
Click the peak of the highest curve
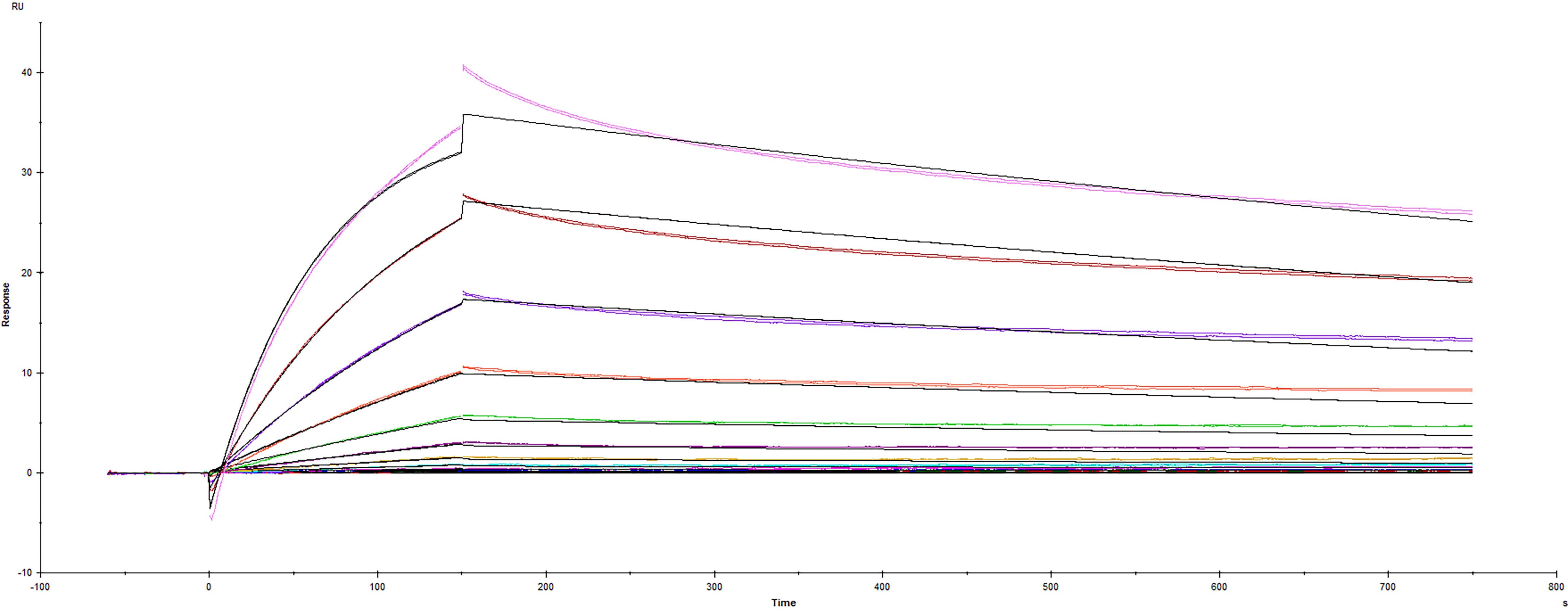click(x=464, y=65)
